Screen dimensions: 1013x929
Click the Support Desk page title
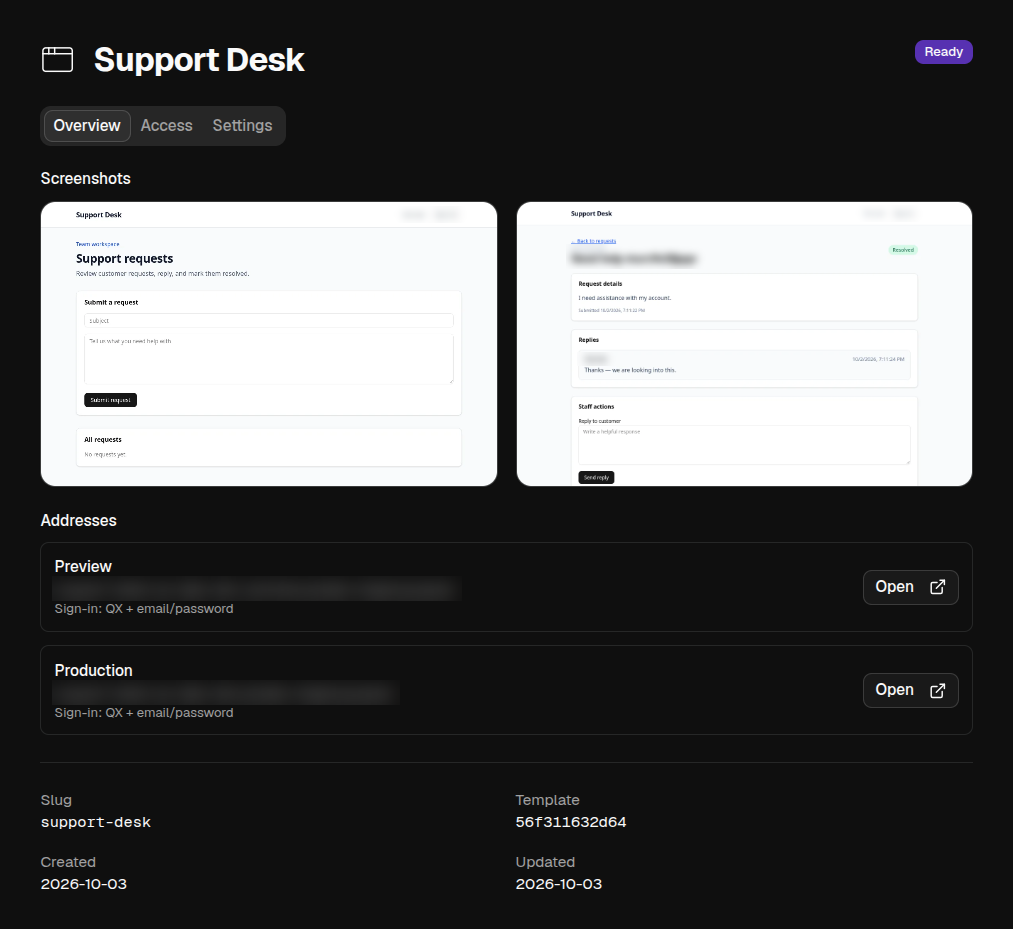(199, 59)
